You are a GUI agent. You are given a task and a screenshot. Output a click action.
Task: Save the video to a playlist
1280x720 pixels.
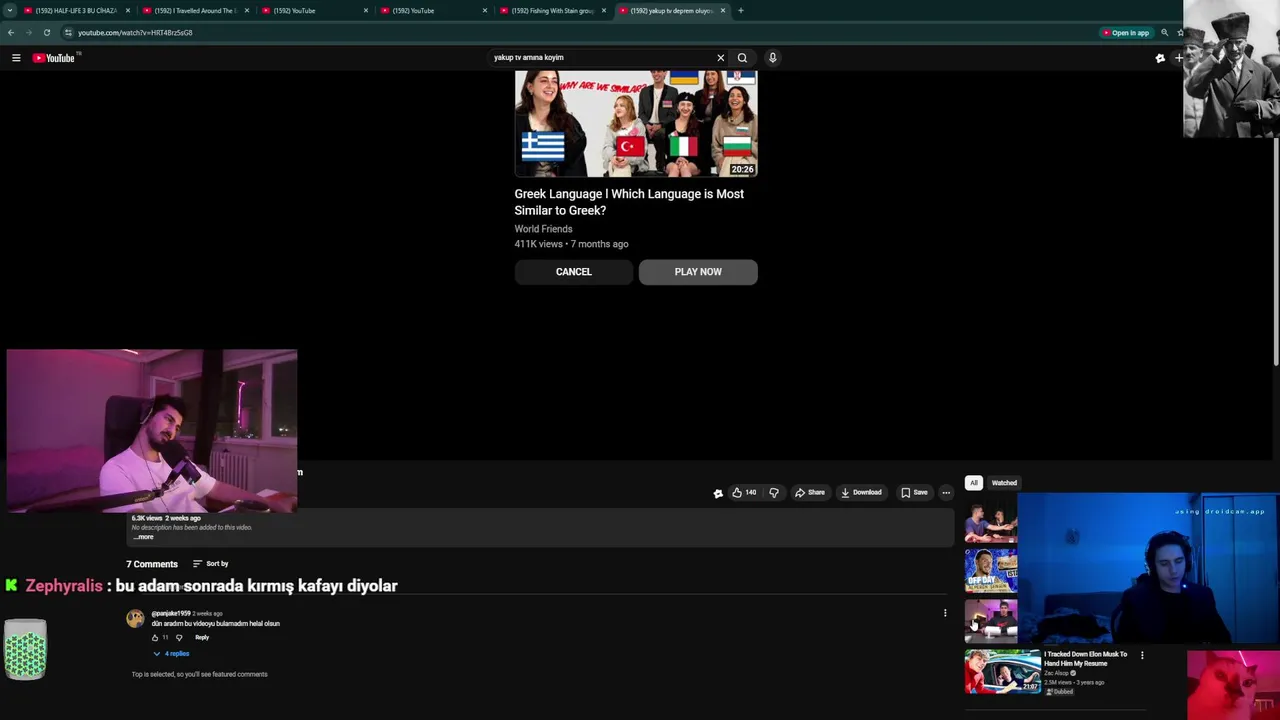coord(914,492)
